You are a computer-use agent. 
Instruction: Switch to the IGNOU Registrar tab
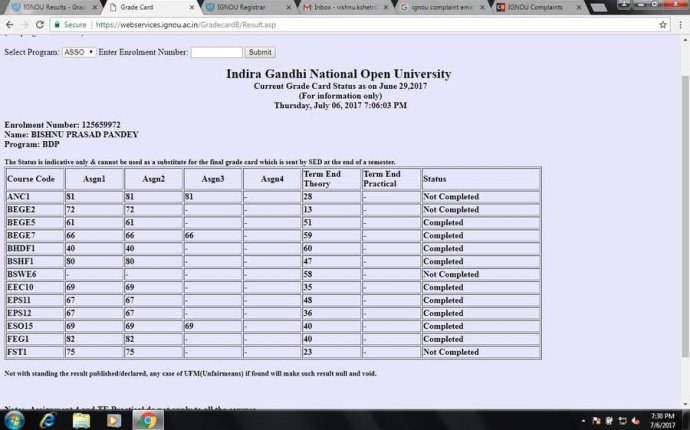[246, 7]
